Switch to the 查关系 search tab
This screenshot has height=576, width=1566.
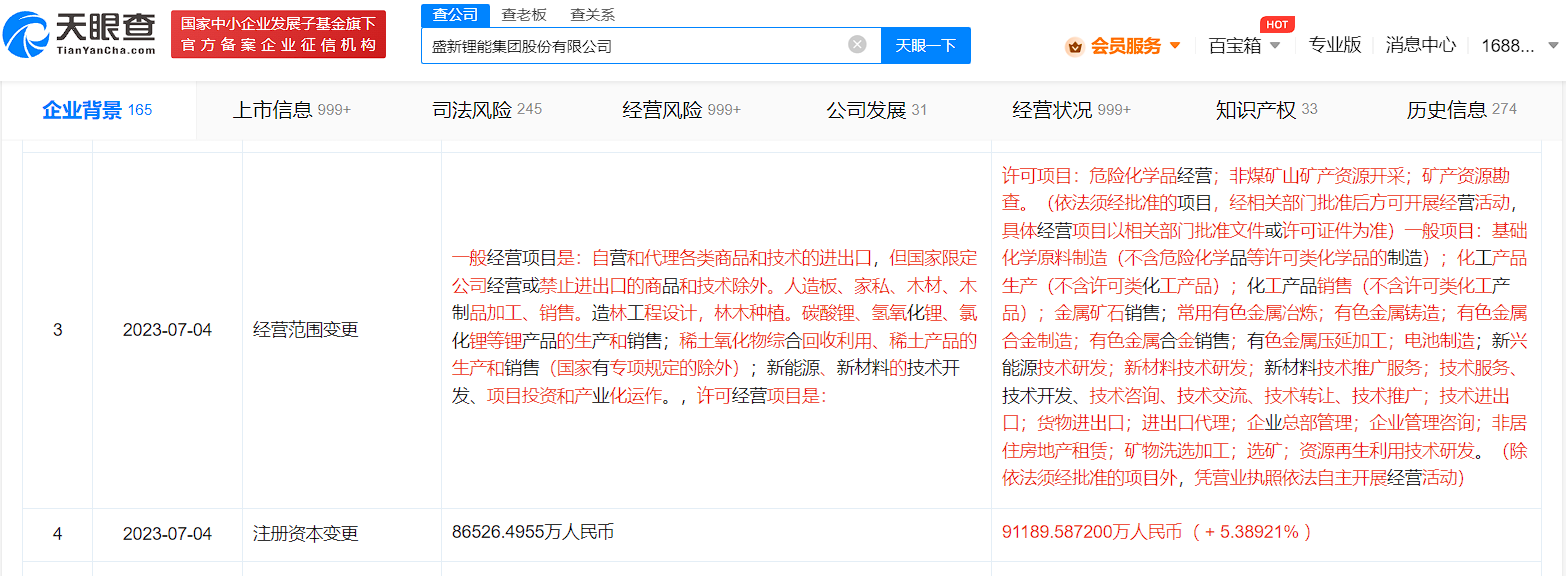[592, 14]
